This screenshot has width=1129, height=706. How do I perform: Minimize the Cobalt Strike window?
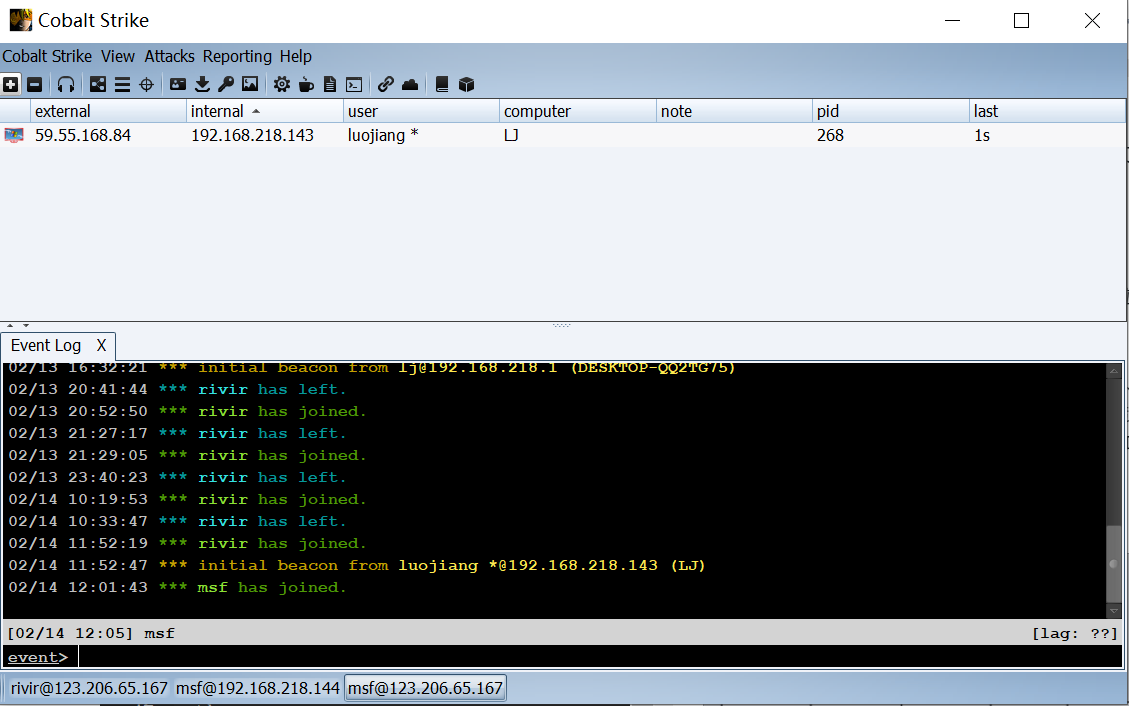point(953,20)
